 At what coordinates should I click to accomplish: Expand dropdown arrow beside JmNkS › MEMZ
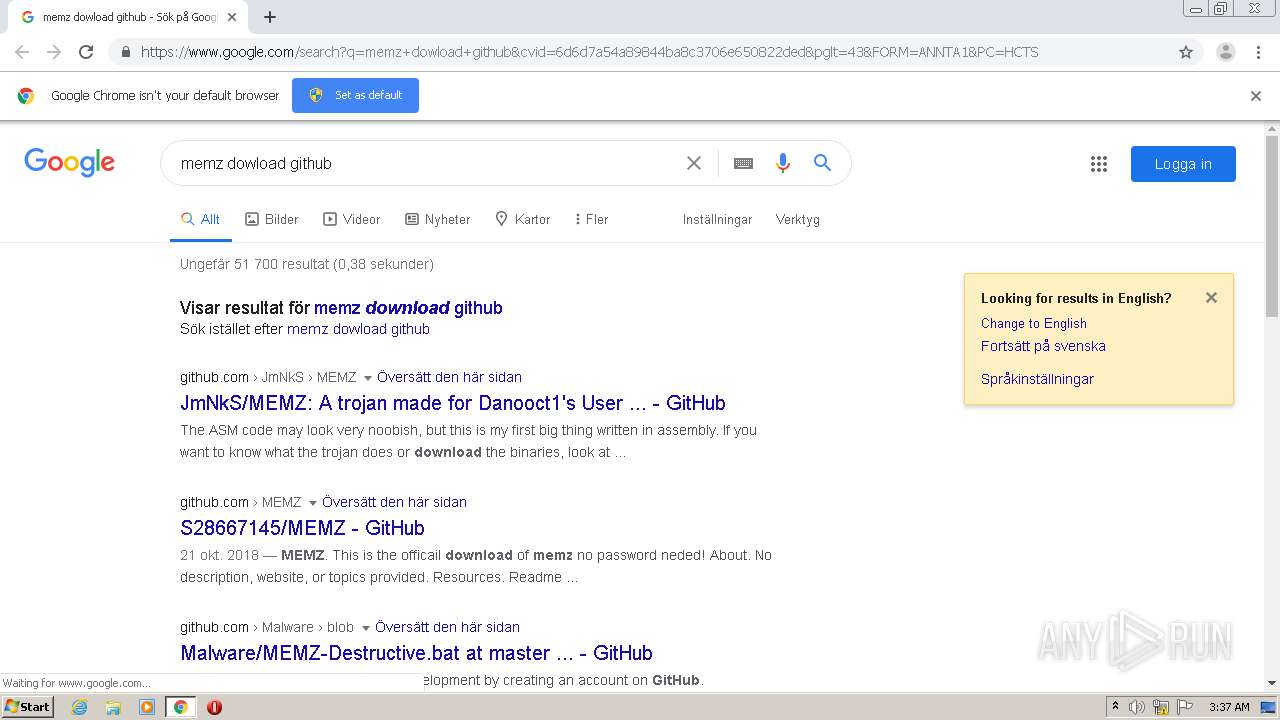coord(367,378)
